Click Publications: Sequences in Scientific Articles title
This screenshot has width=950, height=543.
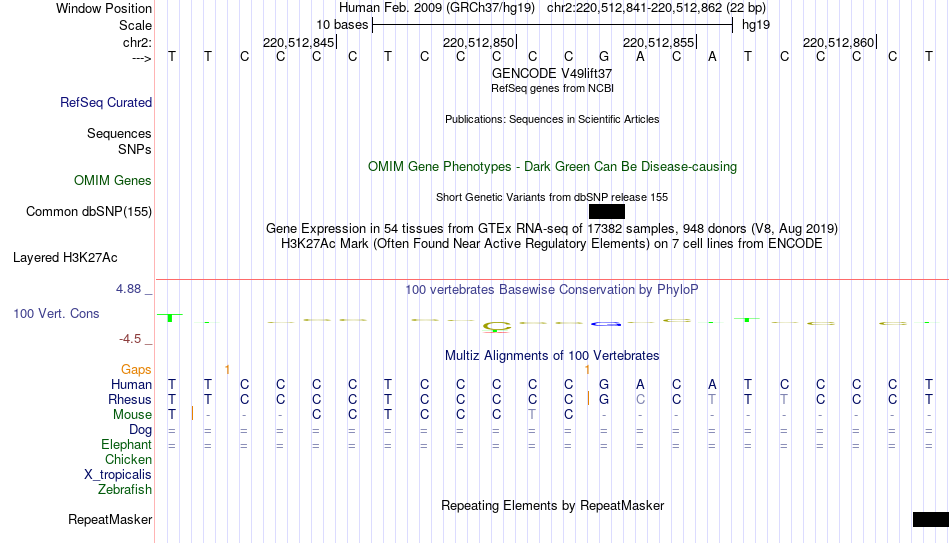(x=552, y=119)
